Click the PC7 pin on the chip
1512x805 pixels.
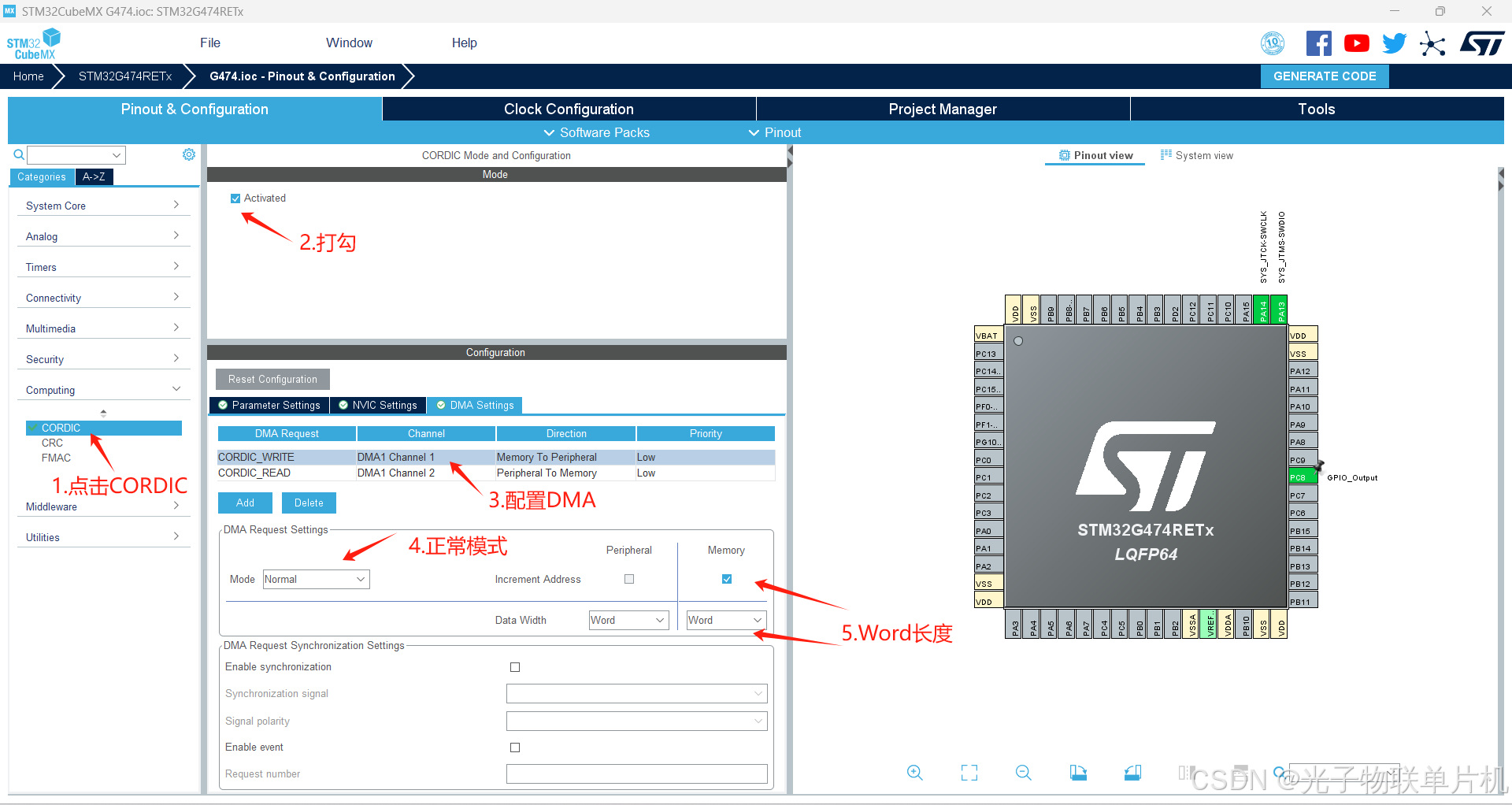click(x=1303, y=495)
